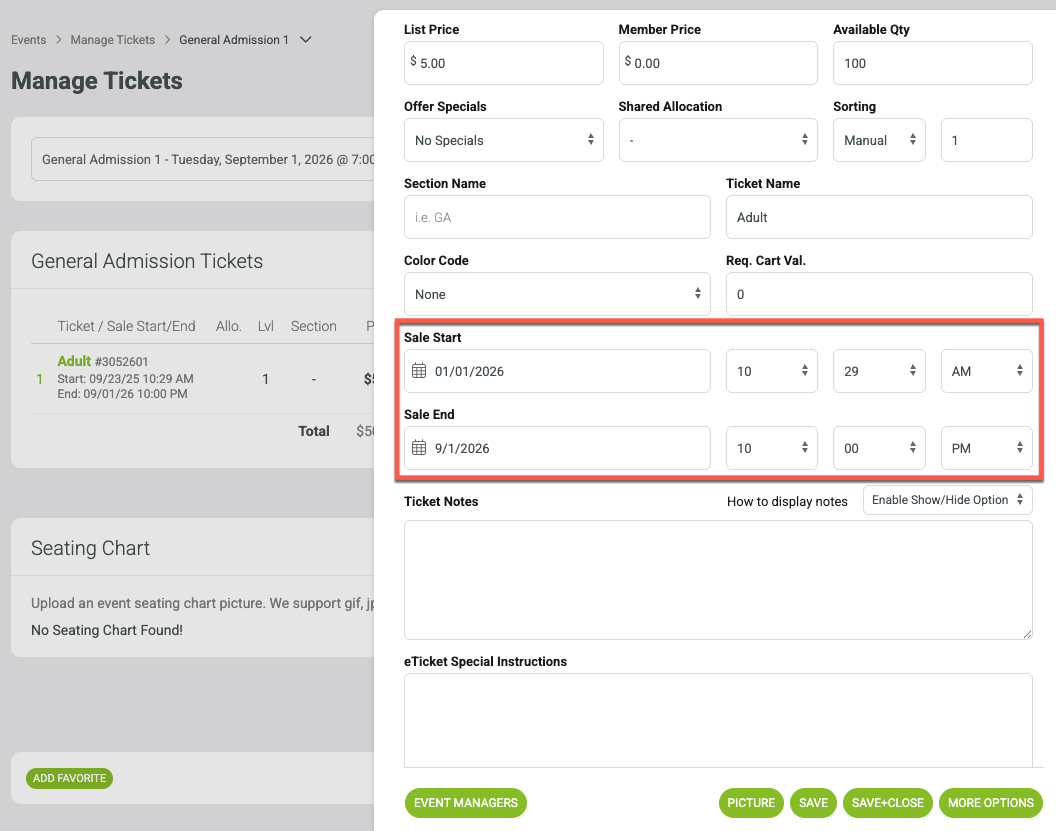The width and height of the screenshot is (1056, 831).
Task: Click the More Options button
Action: [991, 803]
